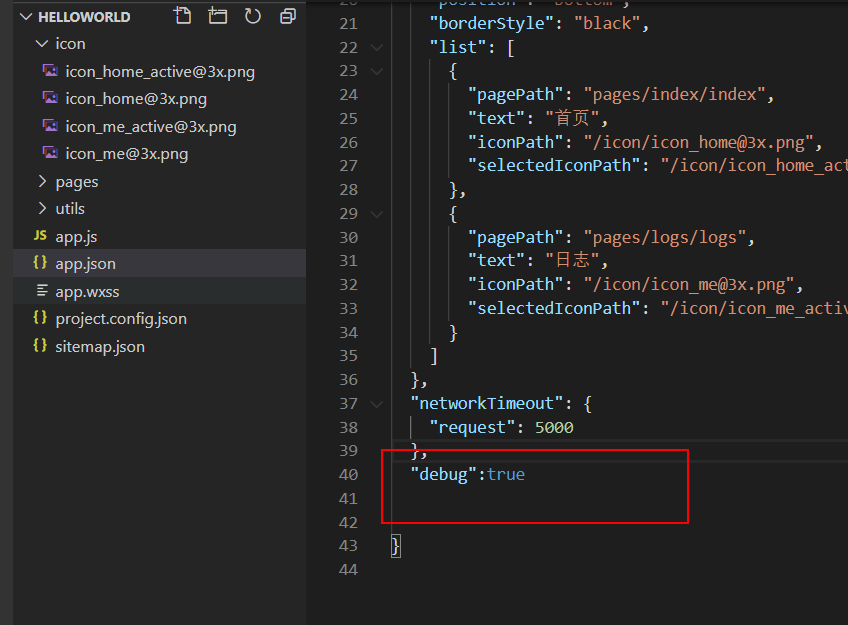Viewport: 848px width, 625px height.
Task: Click image icon beside icon_home_active@3x.png
Action: point(50,70)
